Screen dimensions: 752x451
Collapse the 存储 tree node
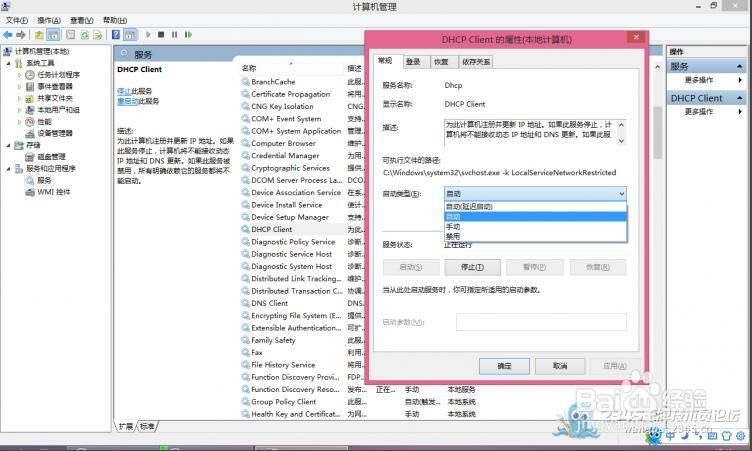point(8,145)
